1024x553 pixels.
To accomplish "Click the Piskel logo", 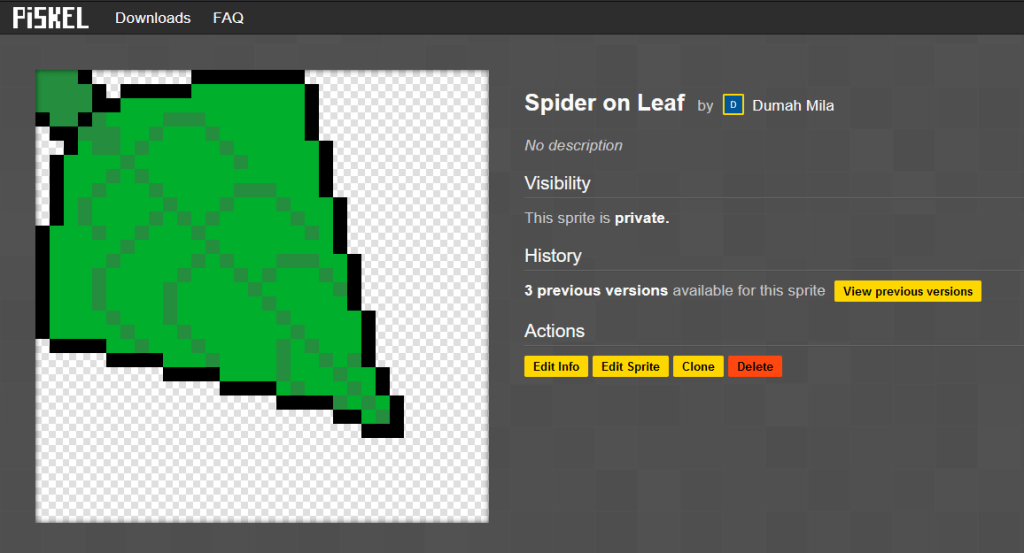I will point(50,17).
